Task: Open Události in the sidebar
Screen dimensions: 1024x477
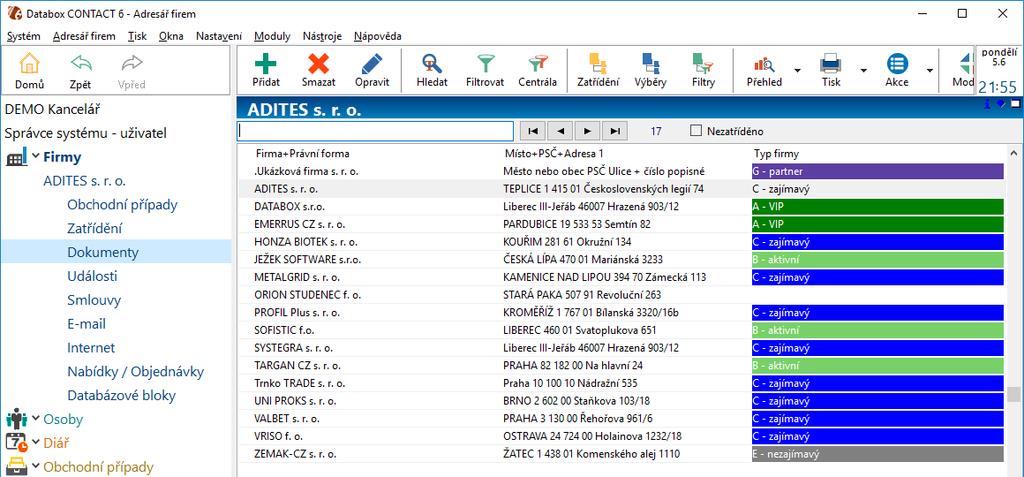Action: click(x=92, y=276)
